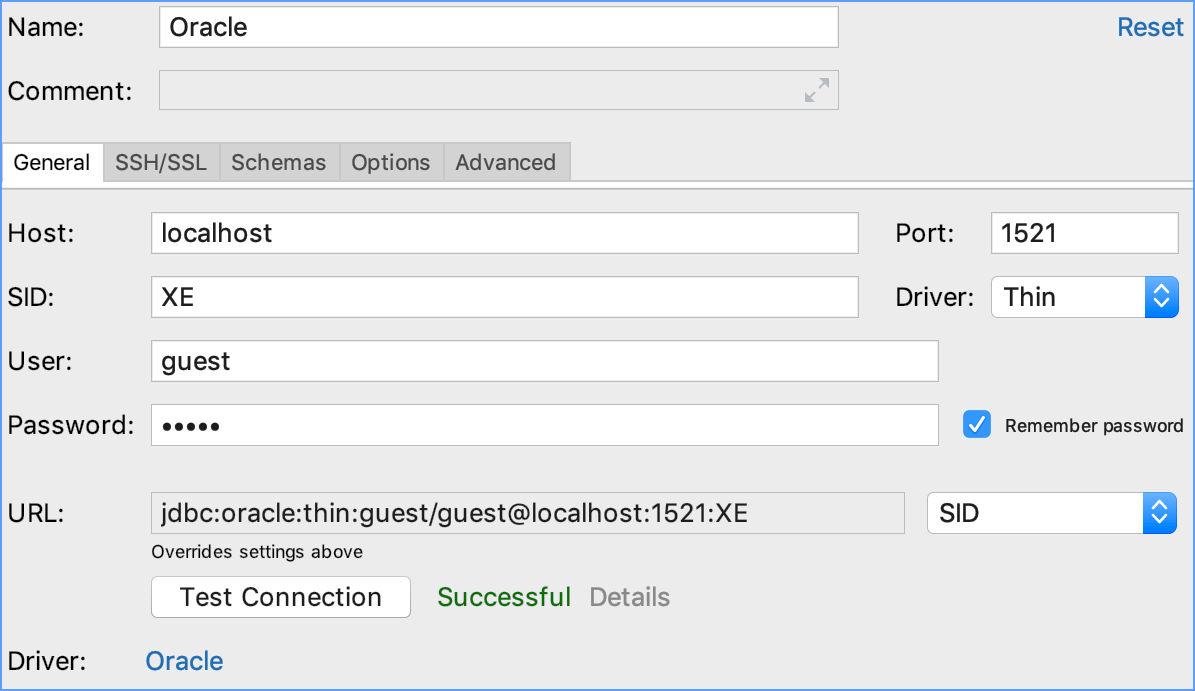The image size is (1195, 691).
Task: Open the connection Details link
Action: [x=630, y=597]
